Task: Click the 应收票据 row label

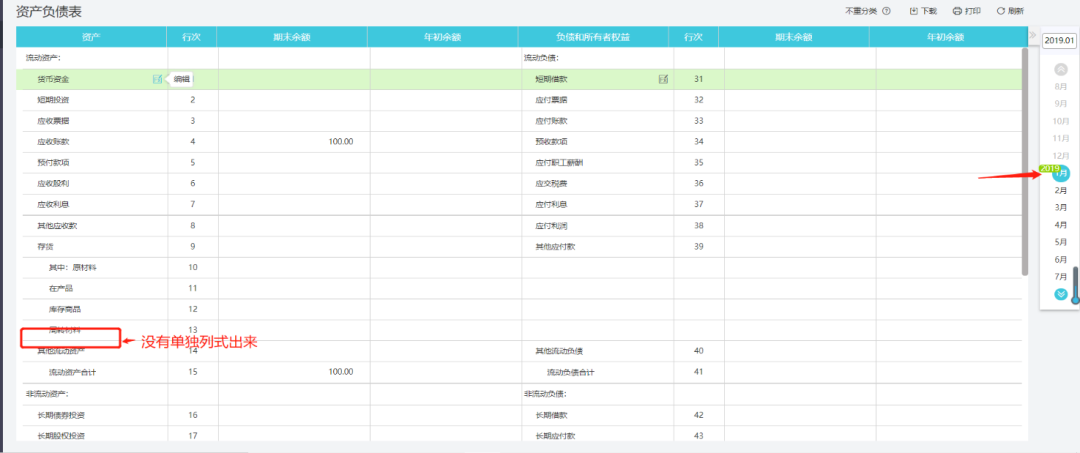Action: (x=53, y=120)
